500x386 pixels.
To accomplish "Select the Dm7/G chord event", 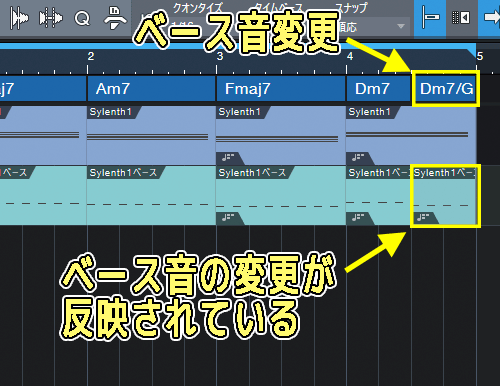I will click(445, 89).
